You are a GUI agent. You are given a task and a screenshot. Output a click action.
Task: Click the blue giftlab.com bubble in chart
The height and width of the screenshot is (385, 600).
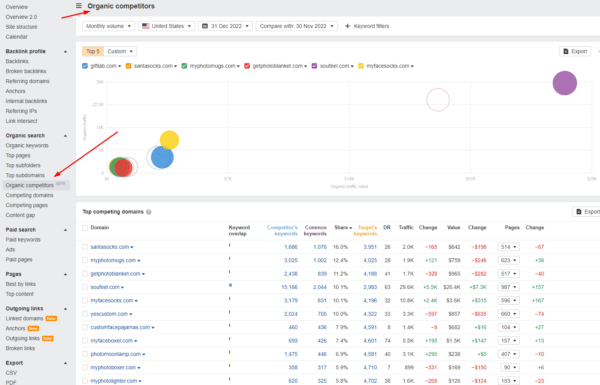tap(162, 157)
